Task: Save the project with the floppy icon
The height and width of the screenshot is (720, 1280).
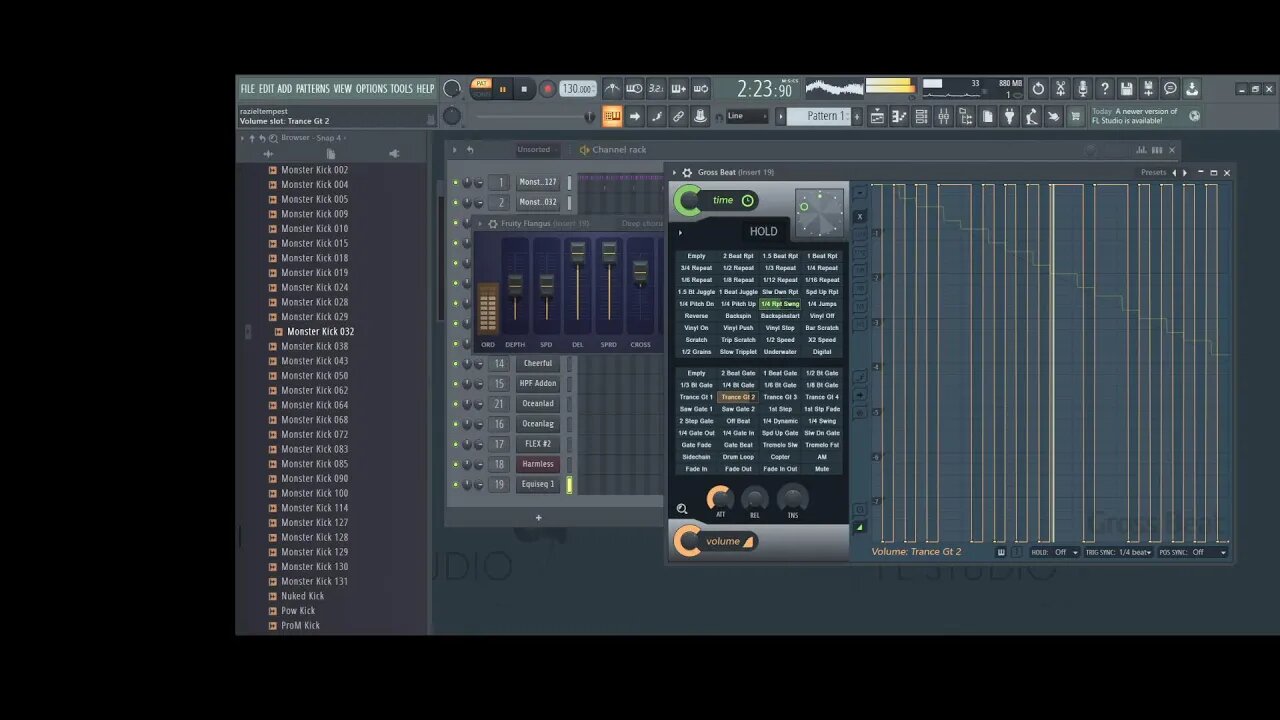Action: tap(1126, 89)
